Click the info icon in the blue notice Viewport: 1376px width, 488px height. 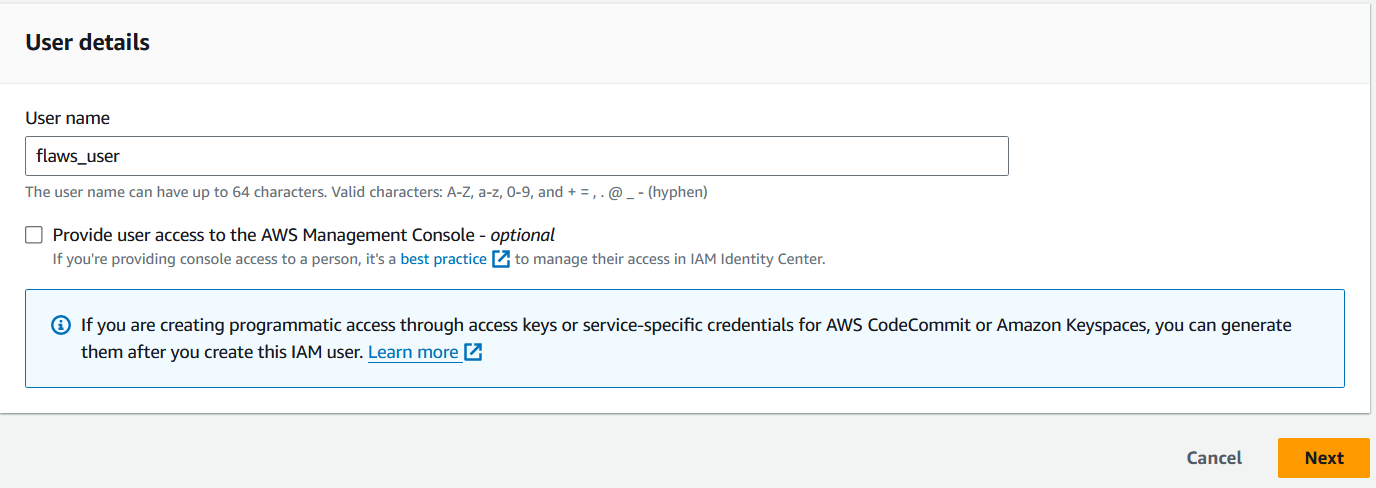click(x=61, y=326)
